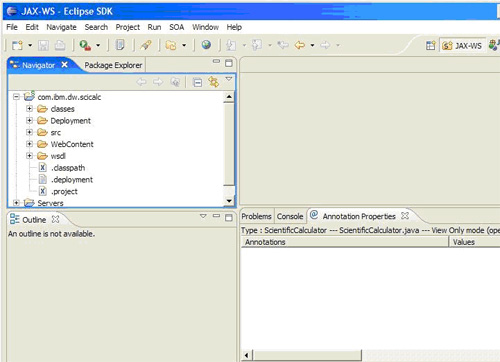Open the New wizard dropdown arrow
Screen dimensions: 500x362
coord(30,45)
